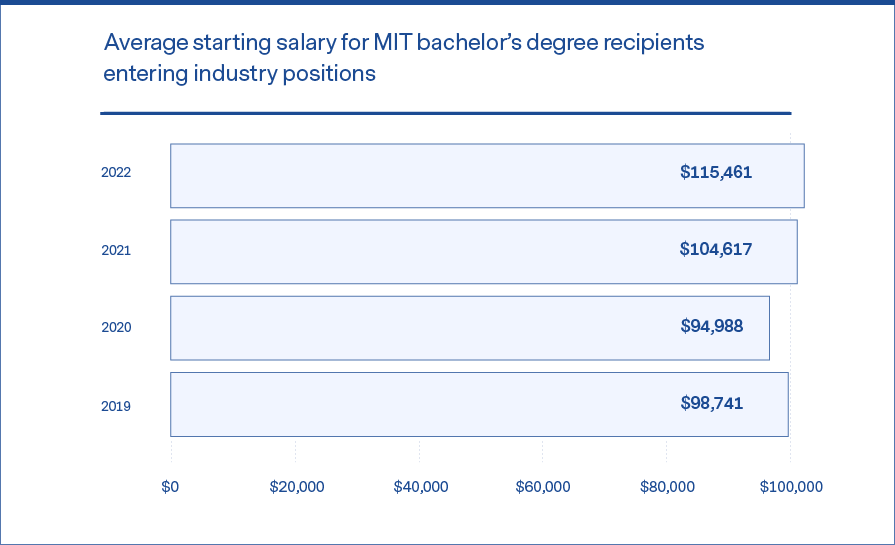This screenshot has height=545, width=895.
Task: Click the 2019 year label
Action: pos(116,406)
